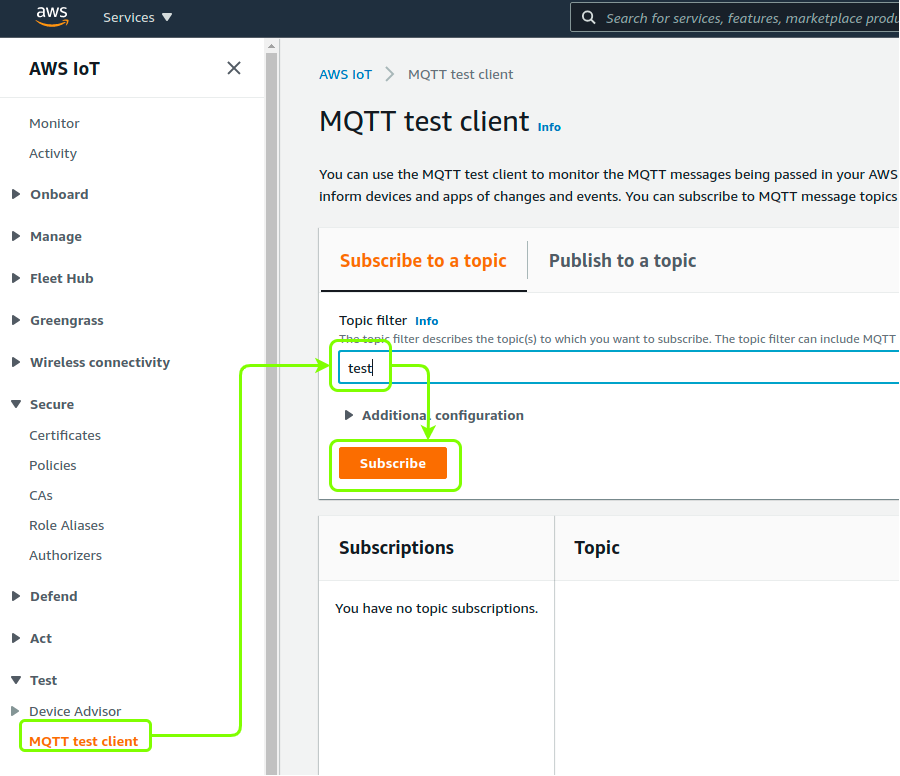Click 'You have no topic subscriptions.' text

(x=436, y=608)
